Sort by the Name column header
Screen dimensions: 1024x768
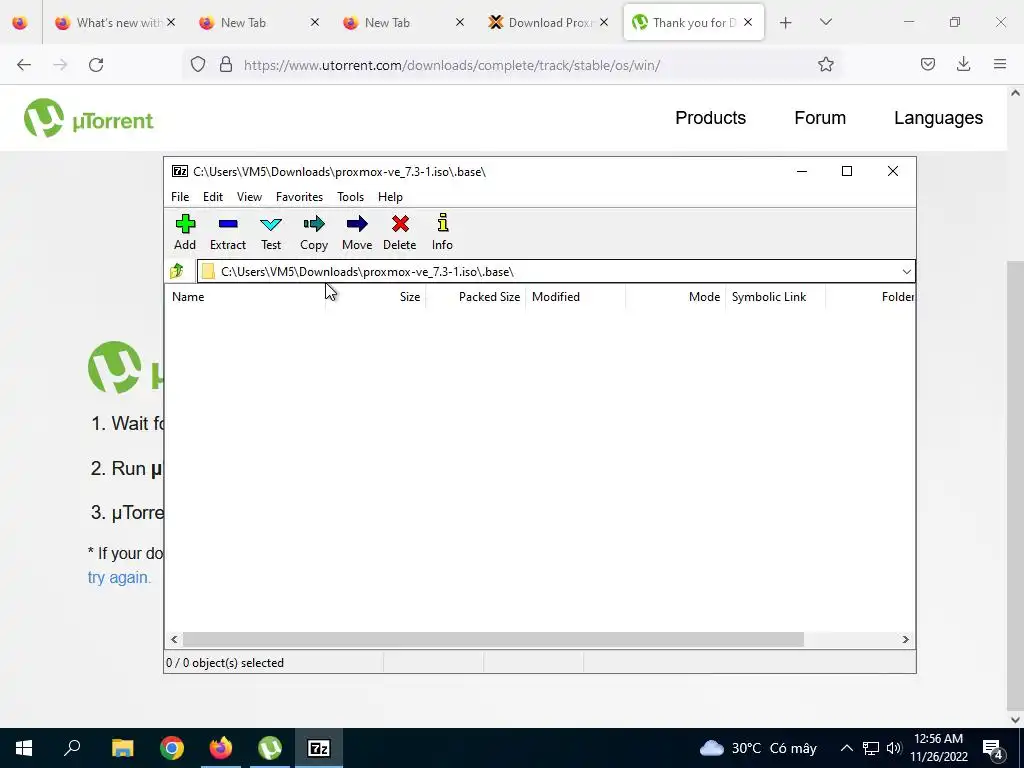(245, 296)
